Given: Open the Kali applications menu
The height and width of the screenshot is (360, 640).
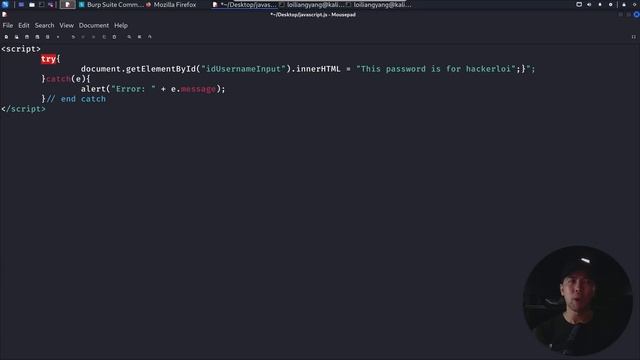Looking at the screenshot, I should pyautogui.click(x=5, y=4).
